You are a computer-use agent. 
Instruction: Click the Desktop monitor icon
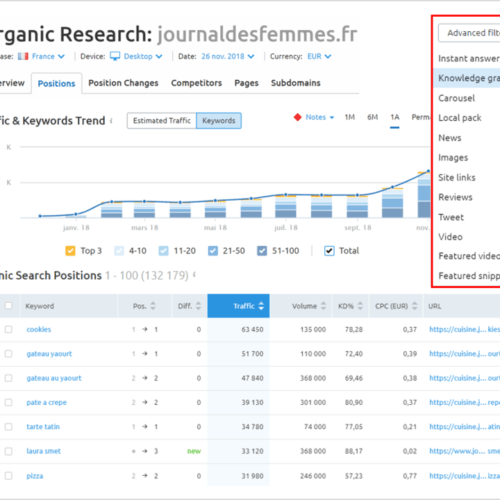pyautogui.click(x=115, y=56)
